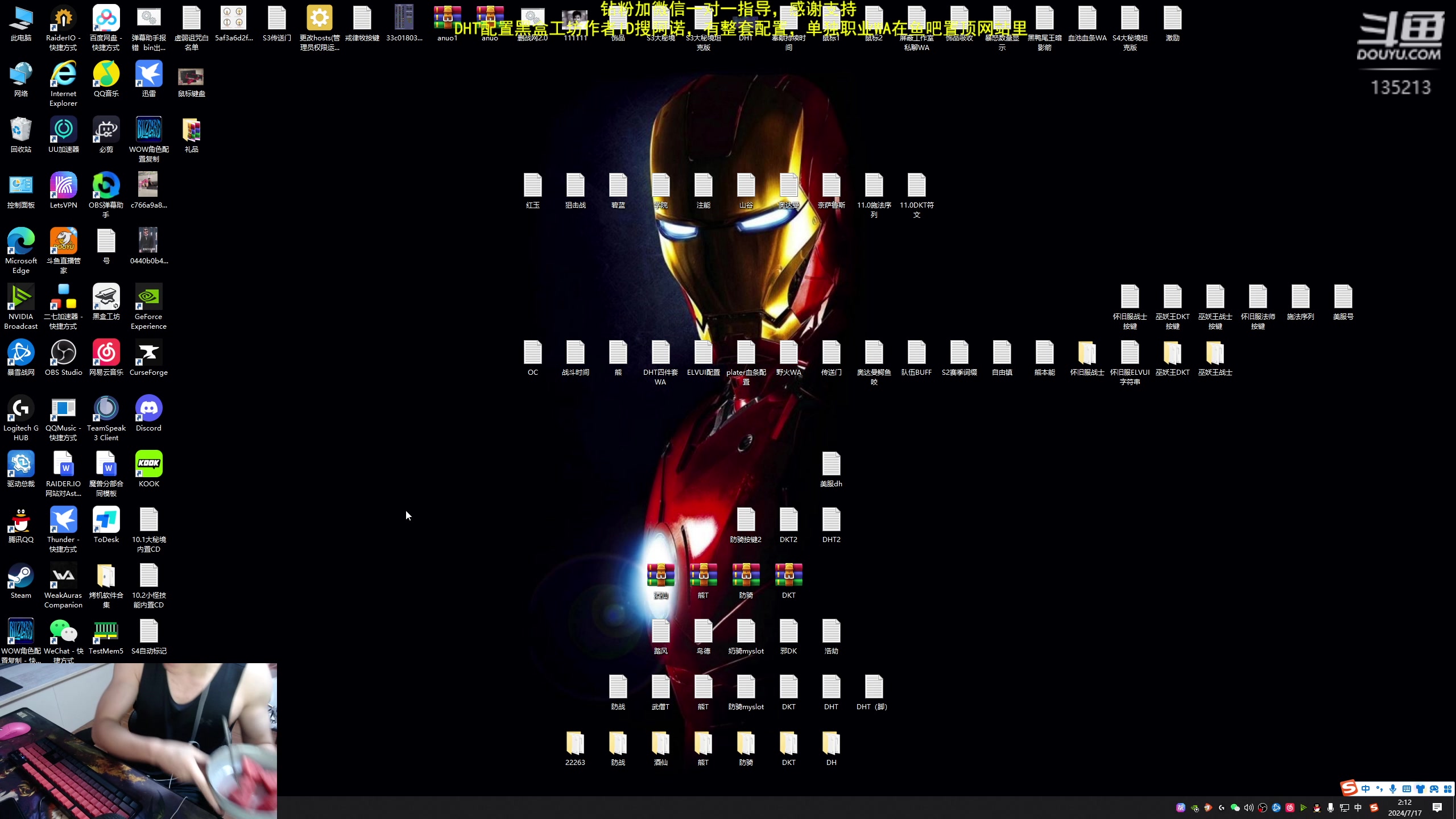Viewport: 1456px width, 819px height.
Task: Select the 邪DK file icon
Action: pyautogui.click(x=789, y=637)
